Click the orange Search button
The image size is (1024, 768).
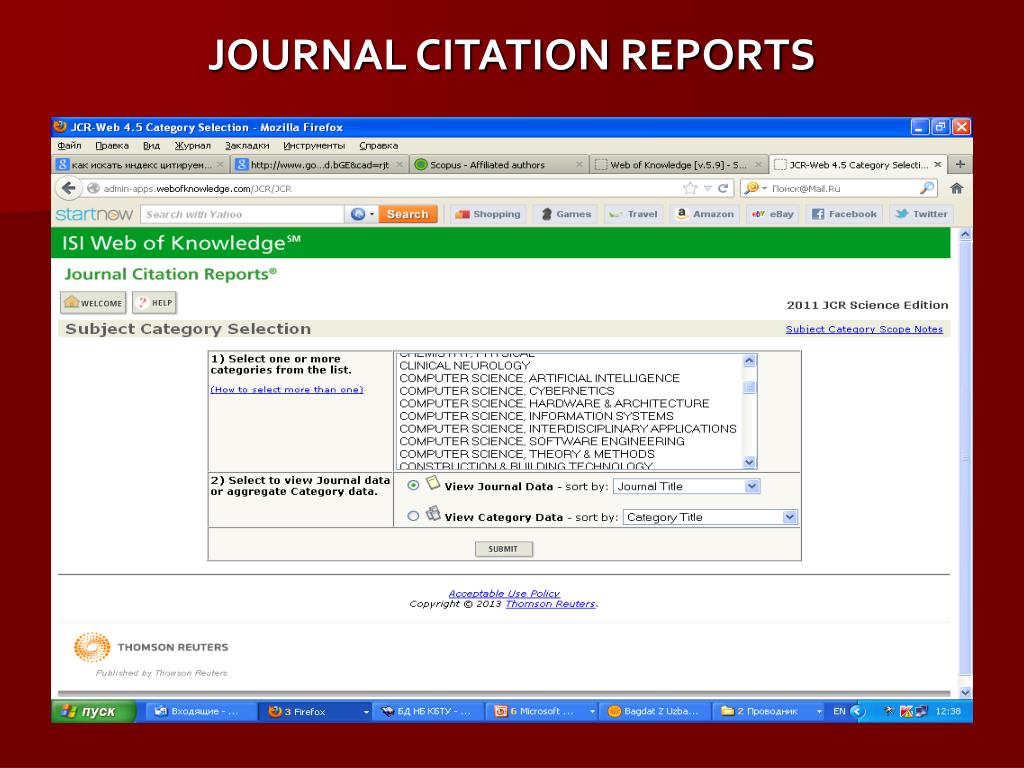(x=408, y=214)
